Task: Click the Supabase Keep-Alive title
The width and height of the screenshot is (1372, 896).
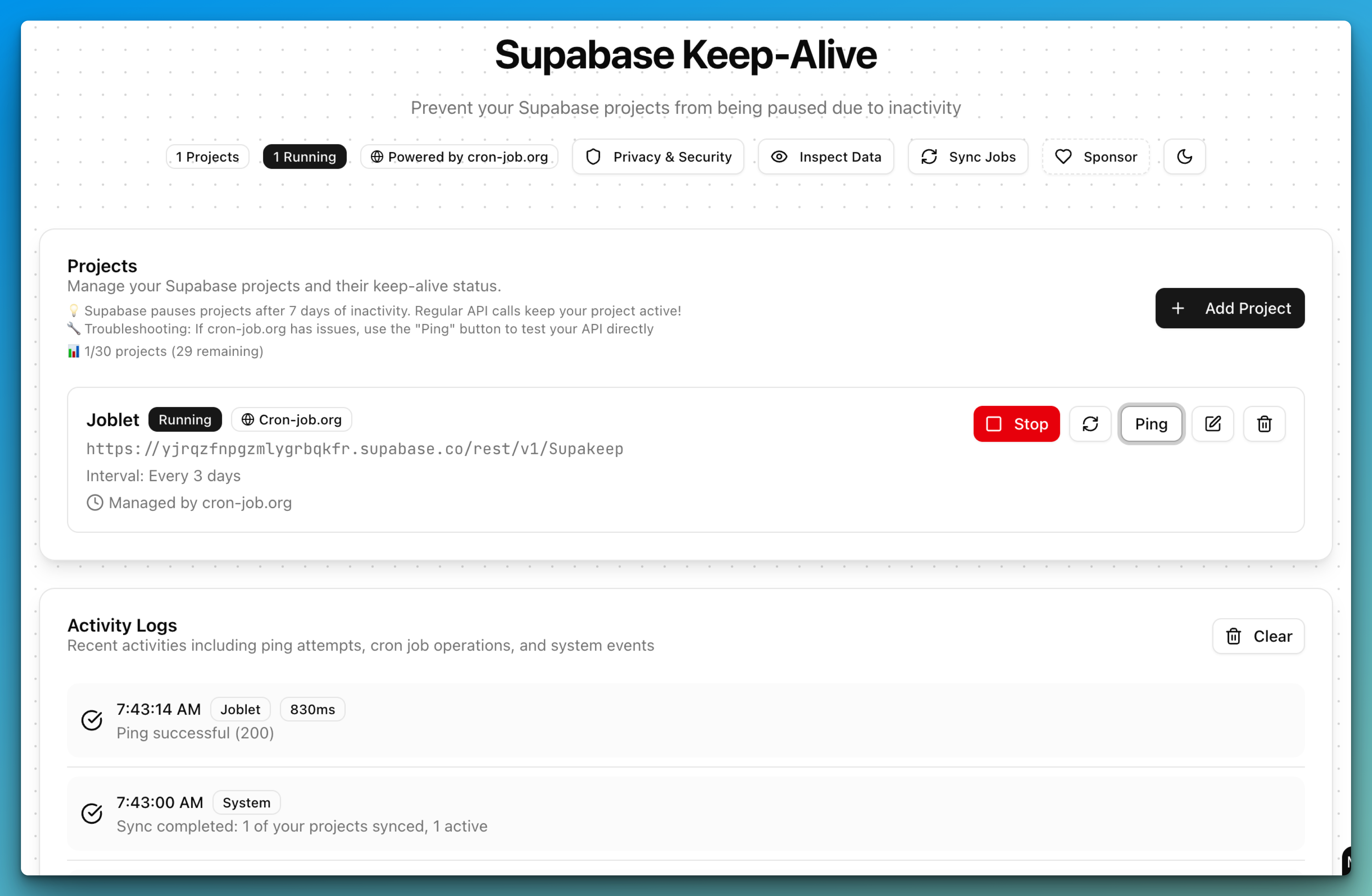Action: [x=686, y=55]
